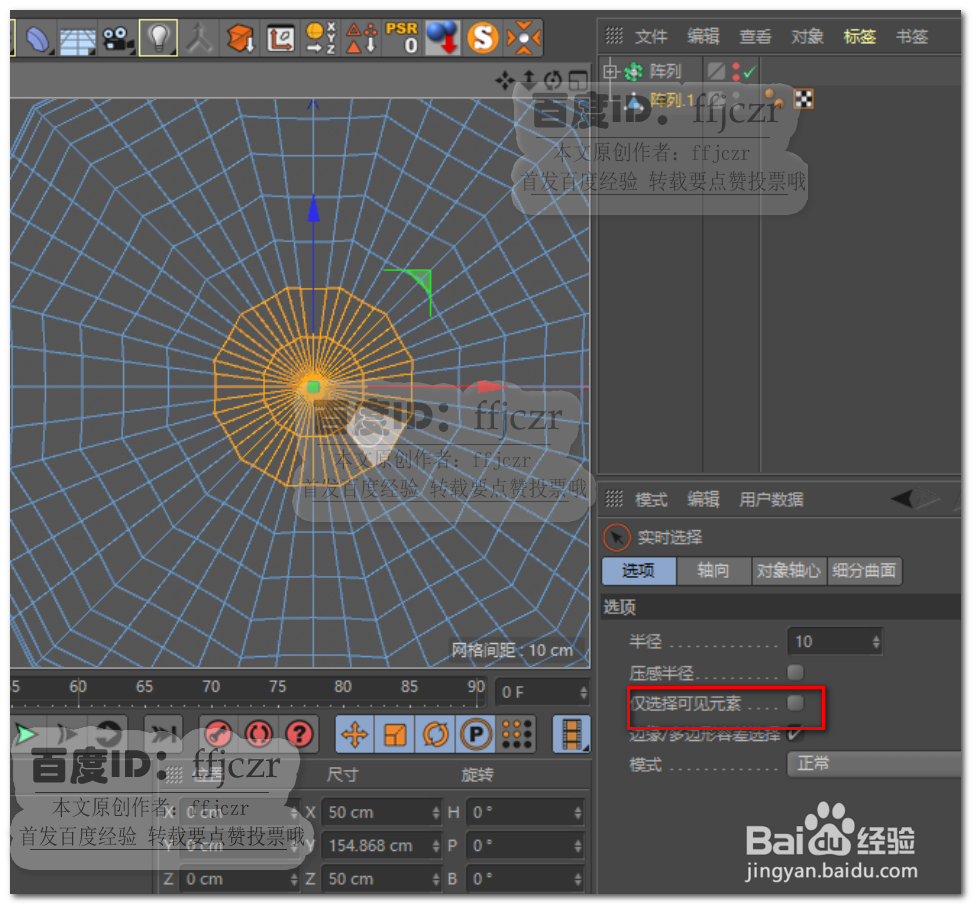
Task: Toggle position keying with move arrows icon
Action: [355, 735]
